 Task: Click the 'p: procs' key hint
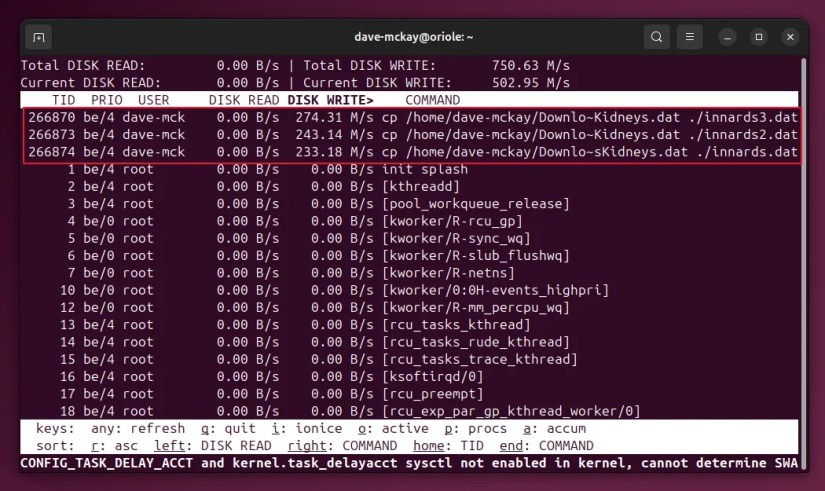(476, 429)
